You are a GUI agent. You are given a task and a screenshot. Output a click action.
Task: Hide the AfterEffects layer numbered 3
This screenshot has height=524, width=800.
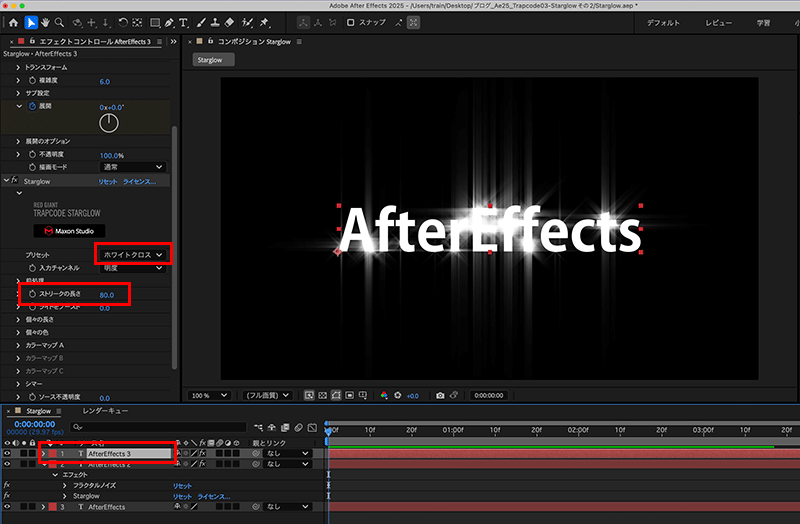(x=7, y=507)
